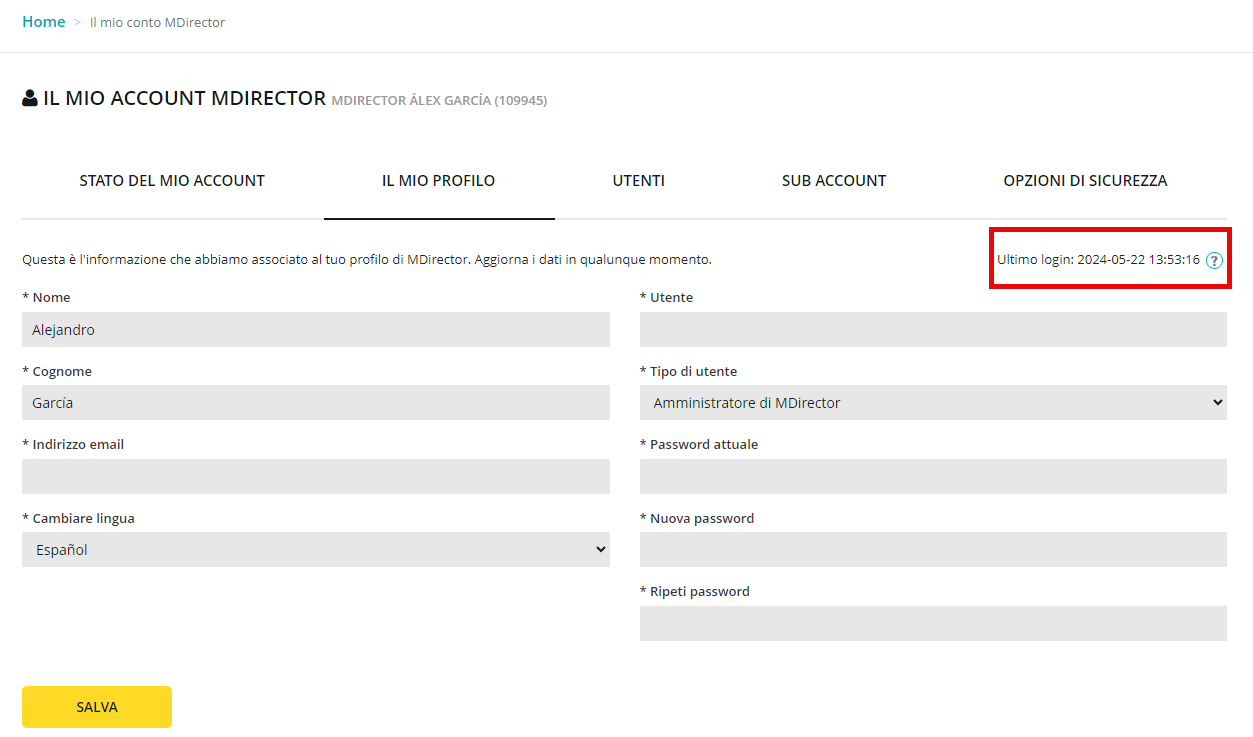
Task: Select the Indirizzo email input field
Action: [315, 476]
